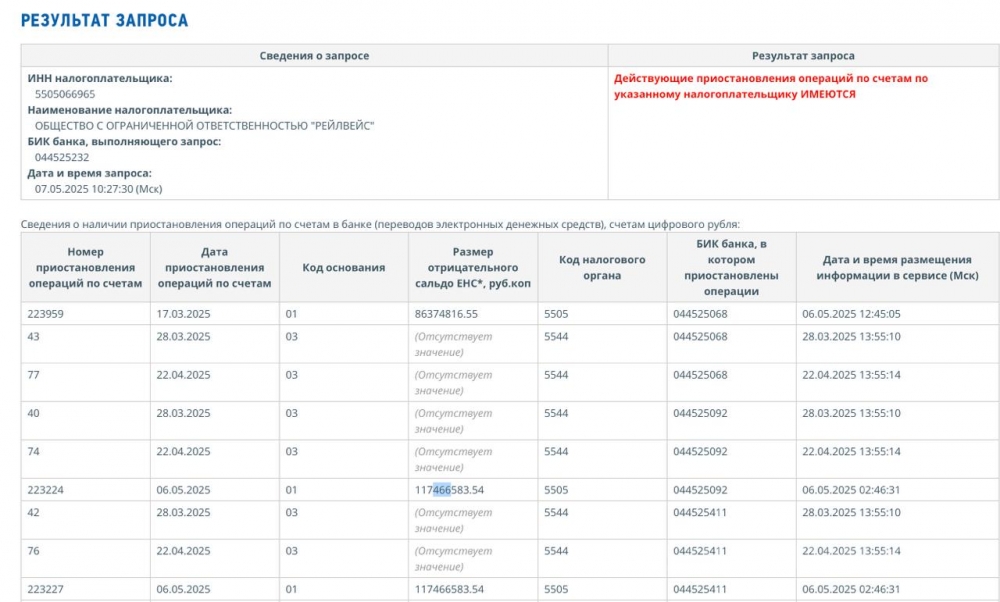Select suspension number 223224 row cell
Viewport: 1000px width, 602px height.
coord(45,490)
